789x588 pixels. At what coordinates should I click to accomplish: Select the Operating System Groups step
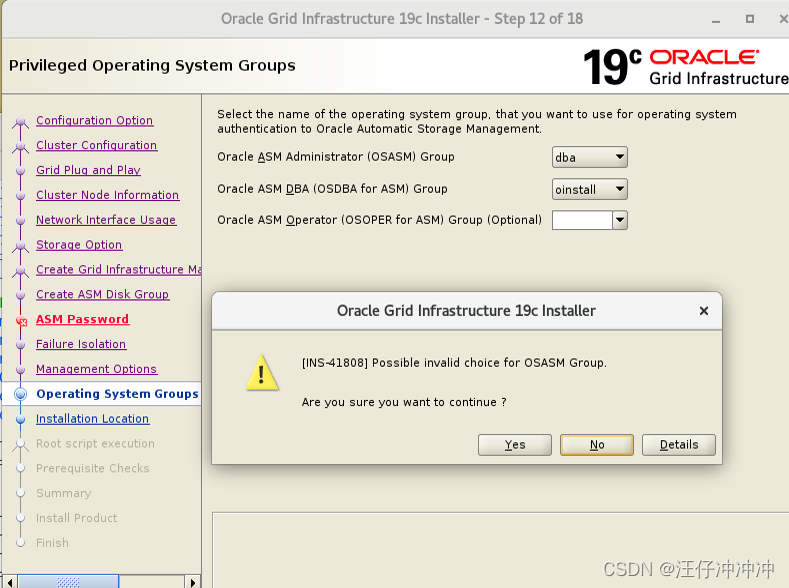(117, 394)
